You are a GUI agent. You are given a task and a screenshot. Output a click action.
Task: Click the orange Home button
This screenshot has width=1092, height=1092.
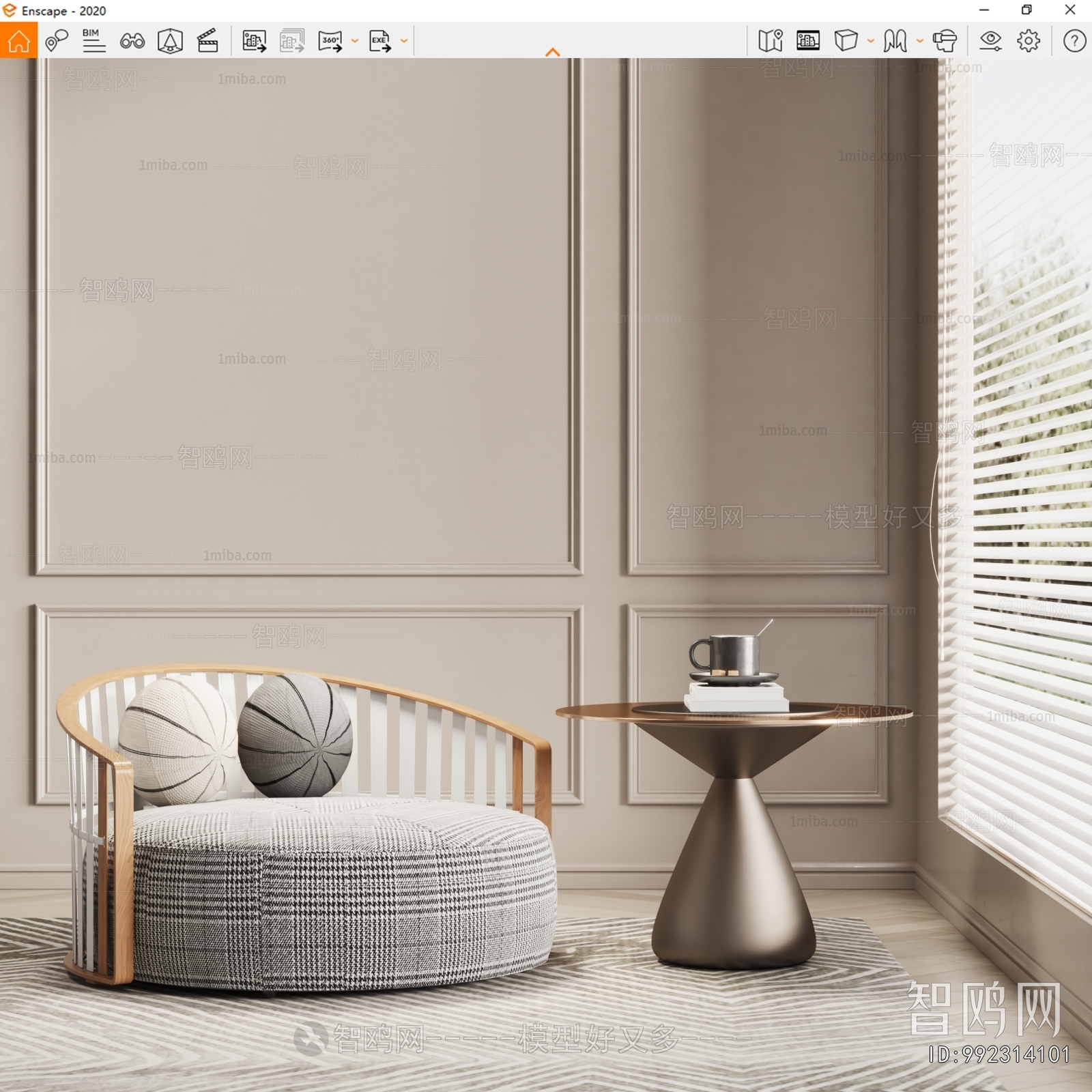[18, 40]
